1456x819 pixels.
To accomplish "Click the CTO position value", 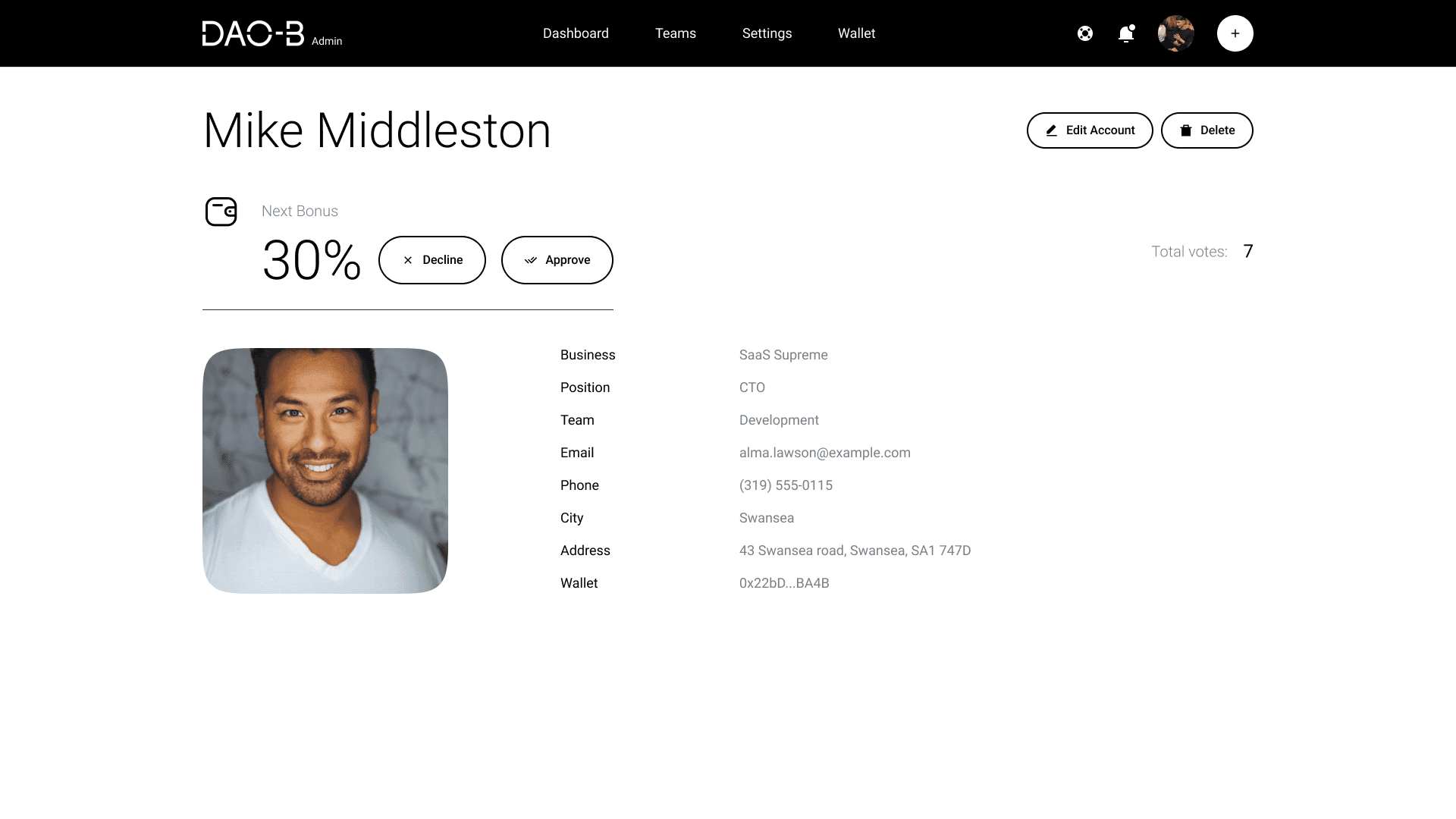I will [752, 388].
